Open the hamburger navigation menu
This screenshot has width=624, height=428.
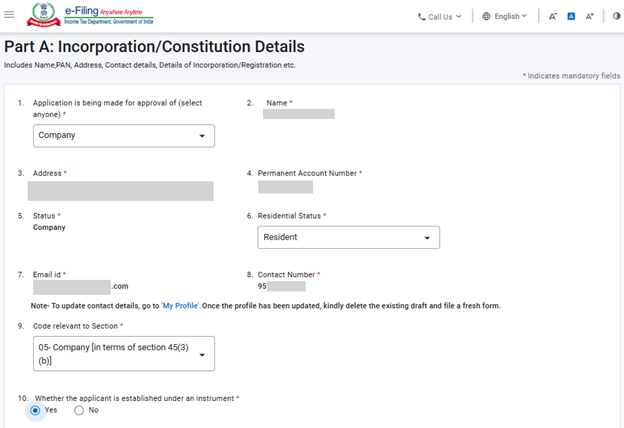coord(10,15)
